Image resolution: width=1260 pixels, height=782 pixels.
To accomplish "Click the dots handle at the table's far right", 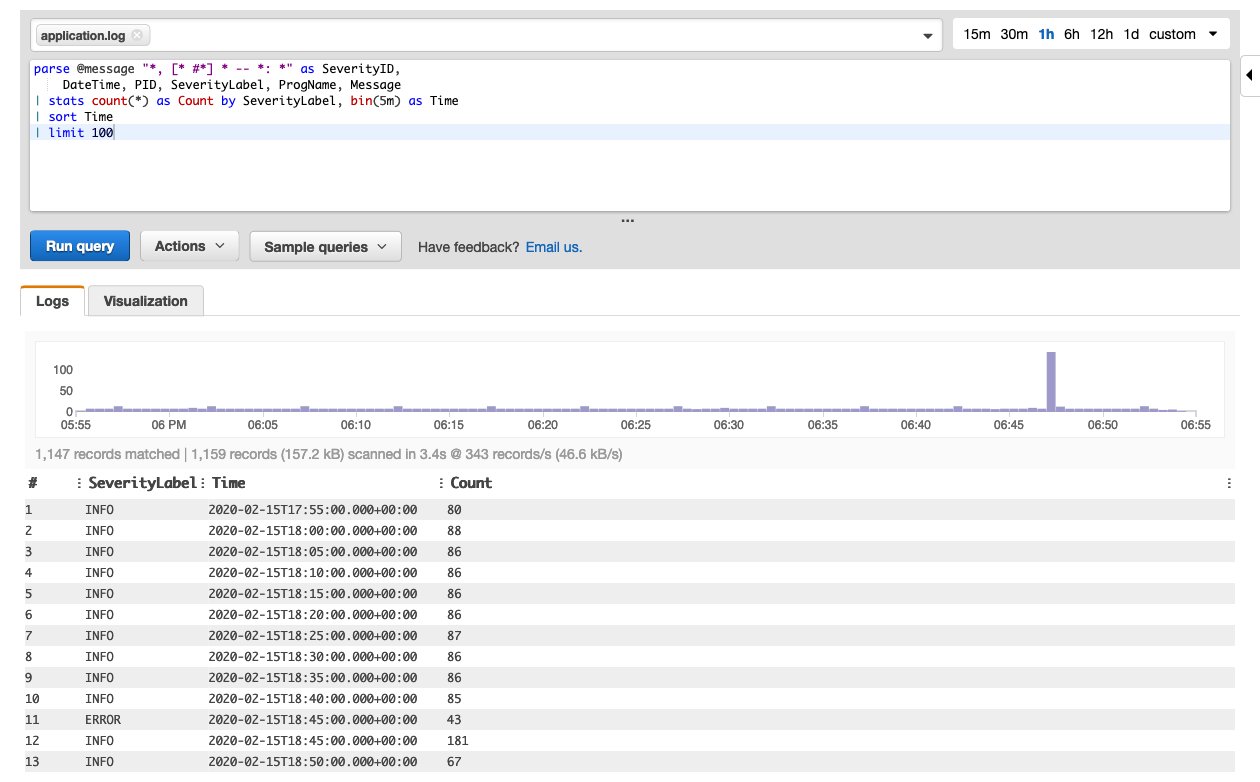I will [x=1229, y=483].
